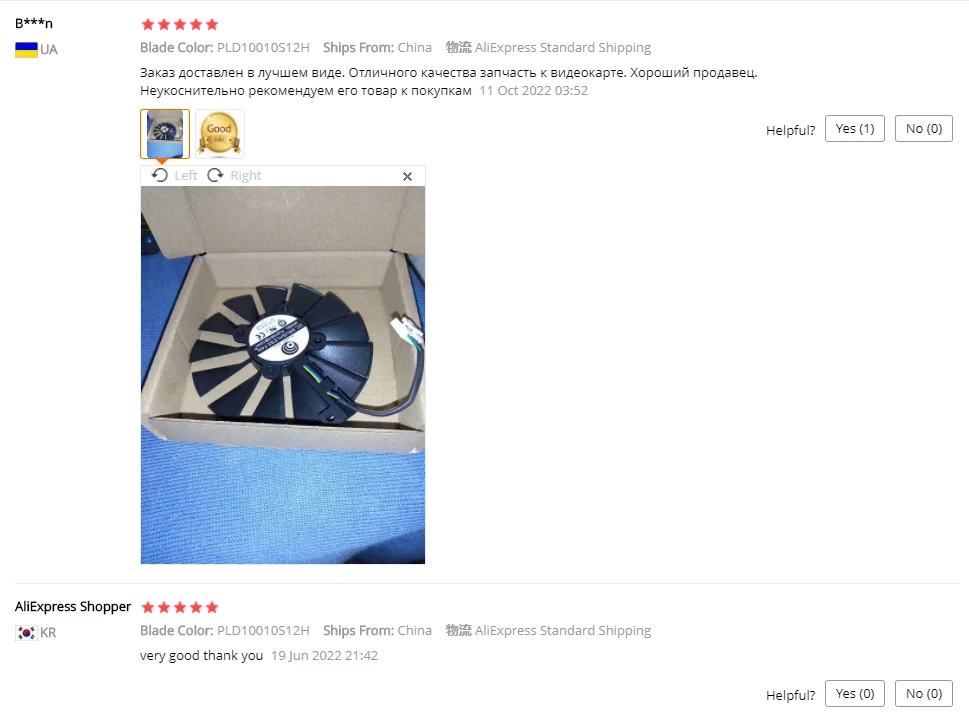Click the 'very good thank you' review text
Viewport: 969px width, 725px height.
pos(201,656)
